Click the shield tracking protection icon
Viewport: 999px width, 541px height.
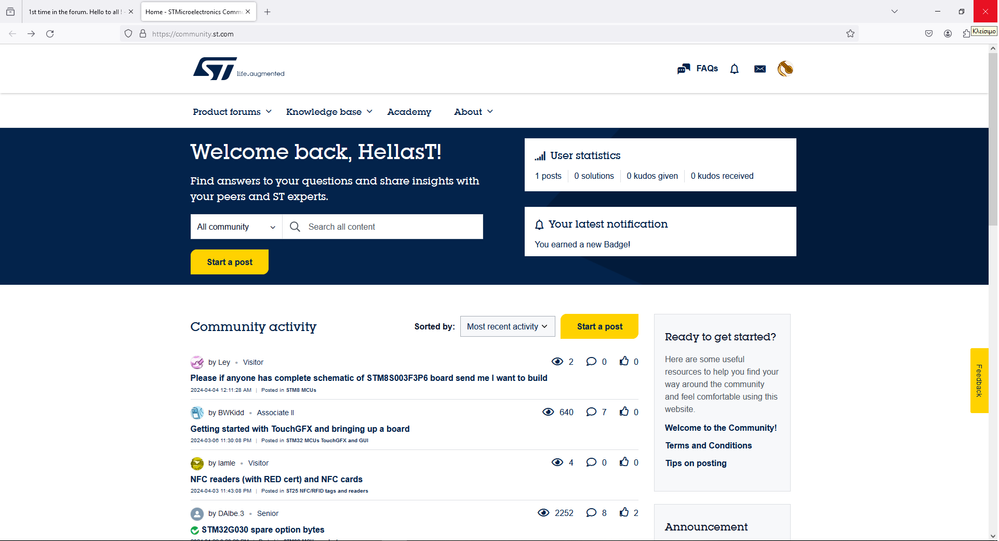pyautogui.click(x=128, y=34)
